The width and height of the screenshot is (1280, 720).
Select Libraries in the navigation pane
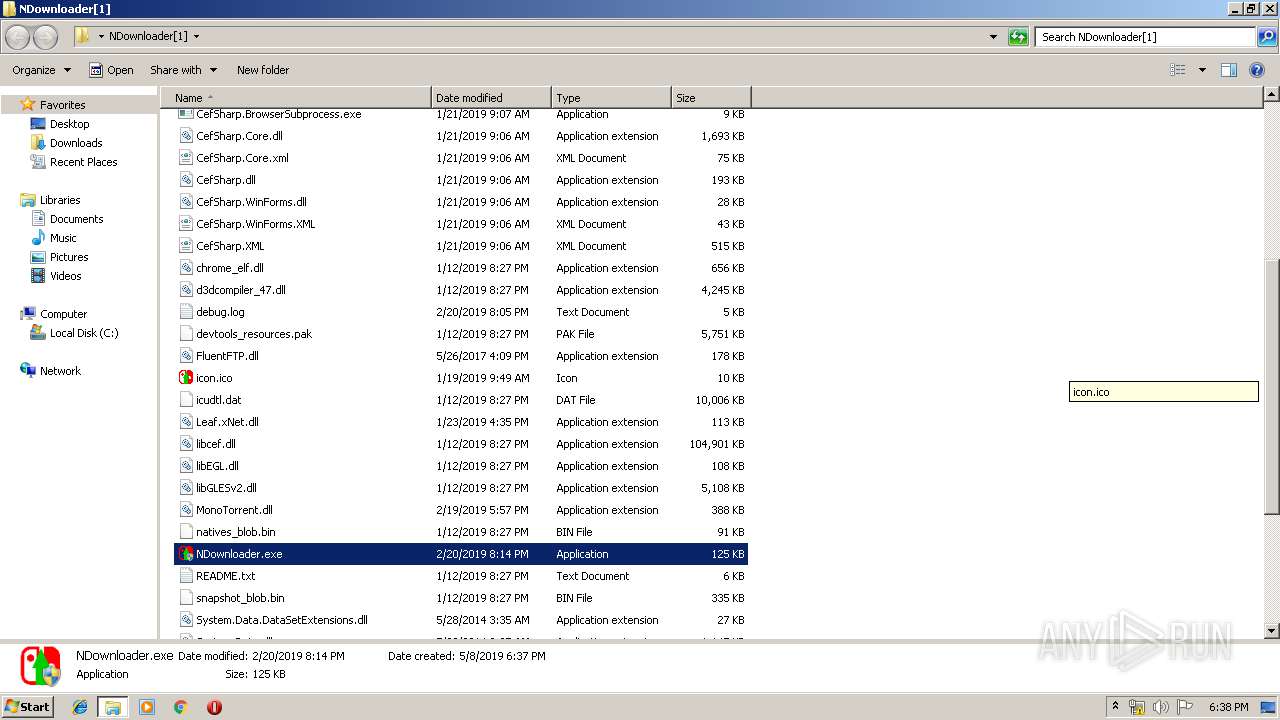60,200
